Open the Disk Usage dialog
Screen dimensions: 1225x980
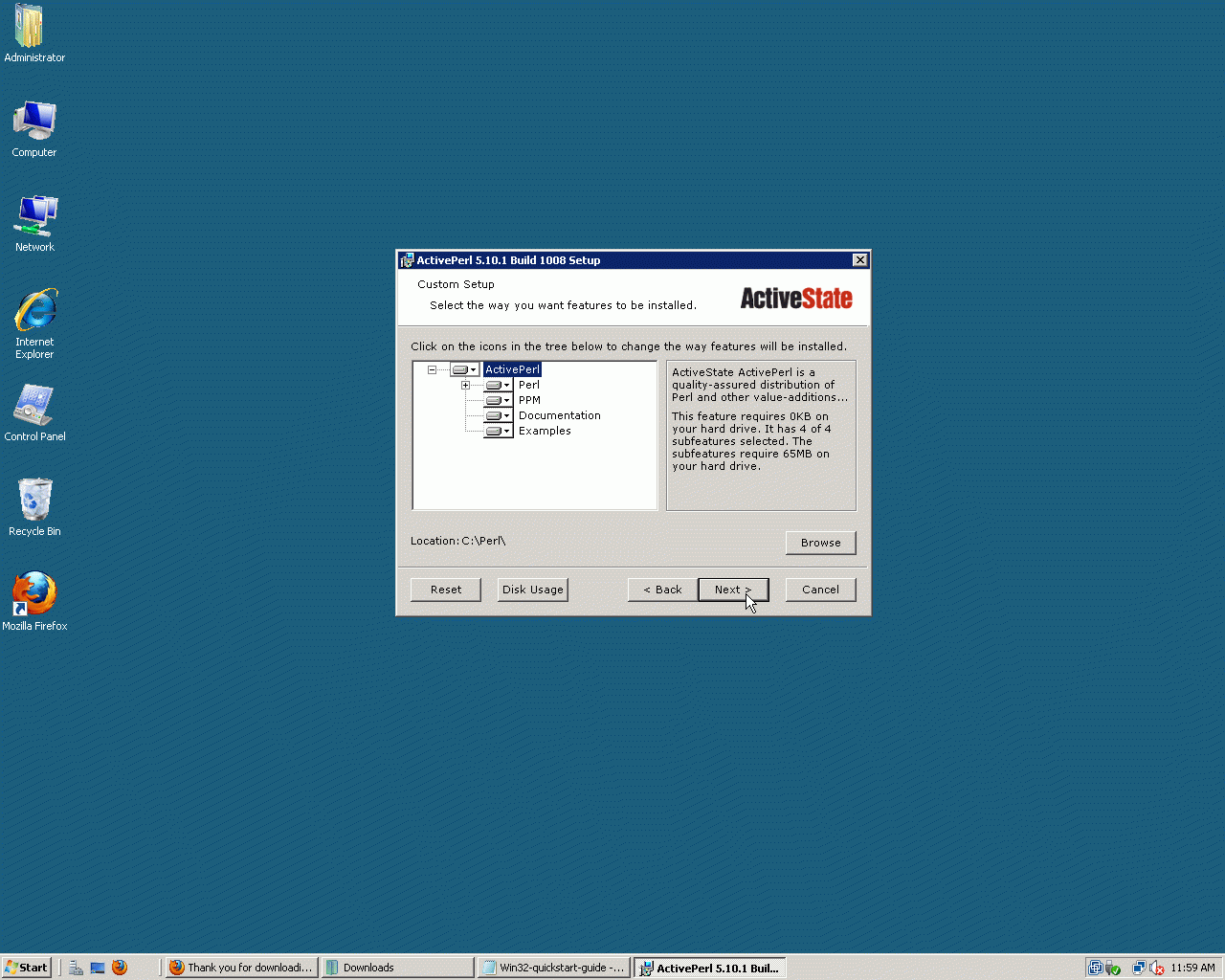pos(533,590)
